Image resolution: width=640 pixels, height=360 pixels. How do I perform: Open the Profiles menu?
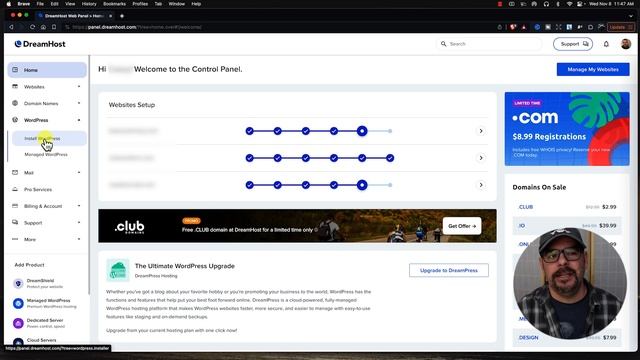click(x=140, y=4)
